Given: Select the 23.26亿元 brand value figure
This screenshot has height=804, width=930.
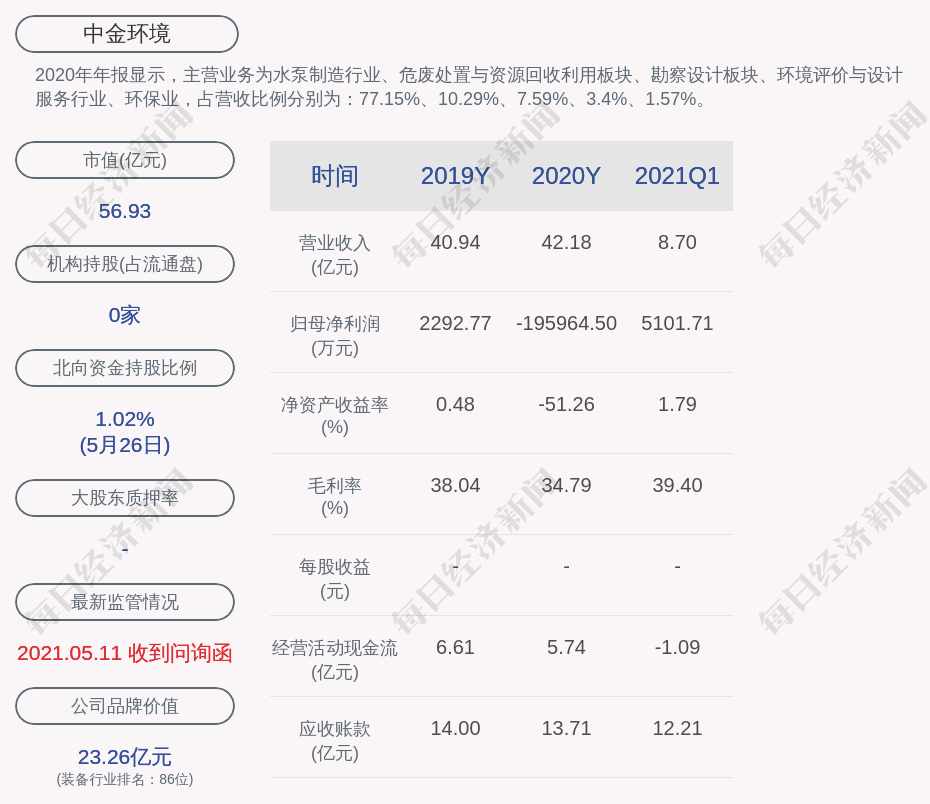Looking at the screenshot, I should coord(125,757).
